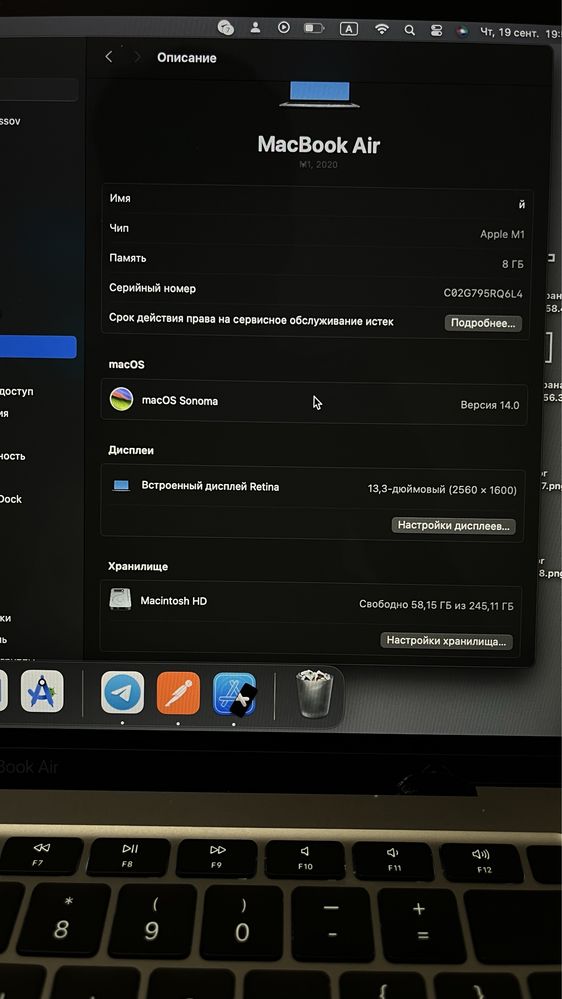The width and height of the screenshot is (562, 999).
Task: Click the user silhouette menu bar icon
Action: (255, 27)
